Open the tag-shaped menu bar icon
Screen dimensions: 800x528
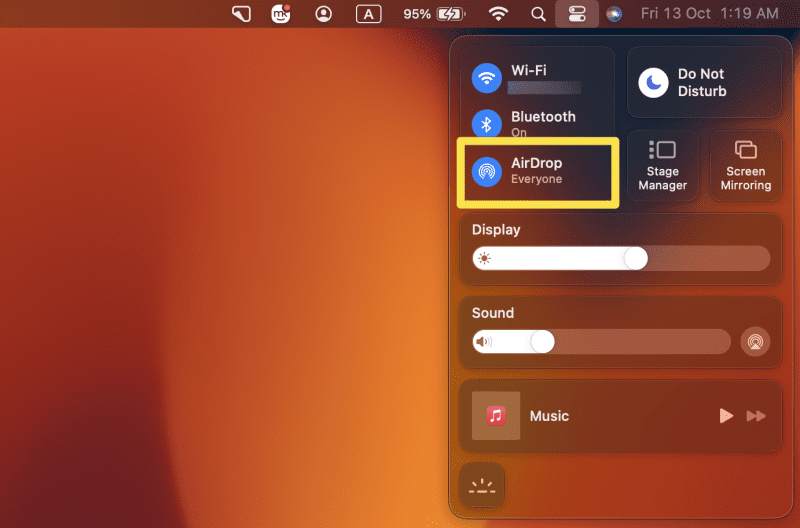pyautogui.click(x=241, y=14)
